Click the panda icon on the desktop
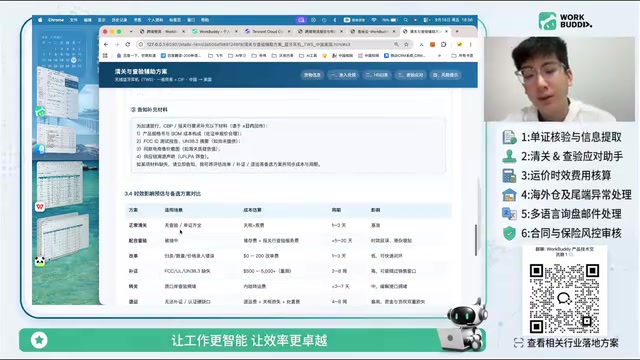640x360 pixels. pos(40,262)
